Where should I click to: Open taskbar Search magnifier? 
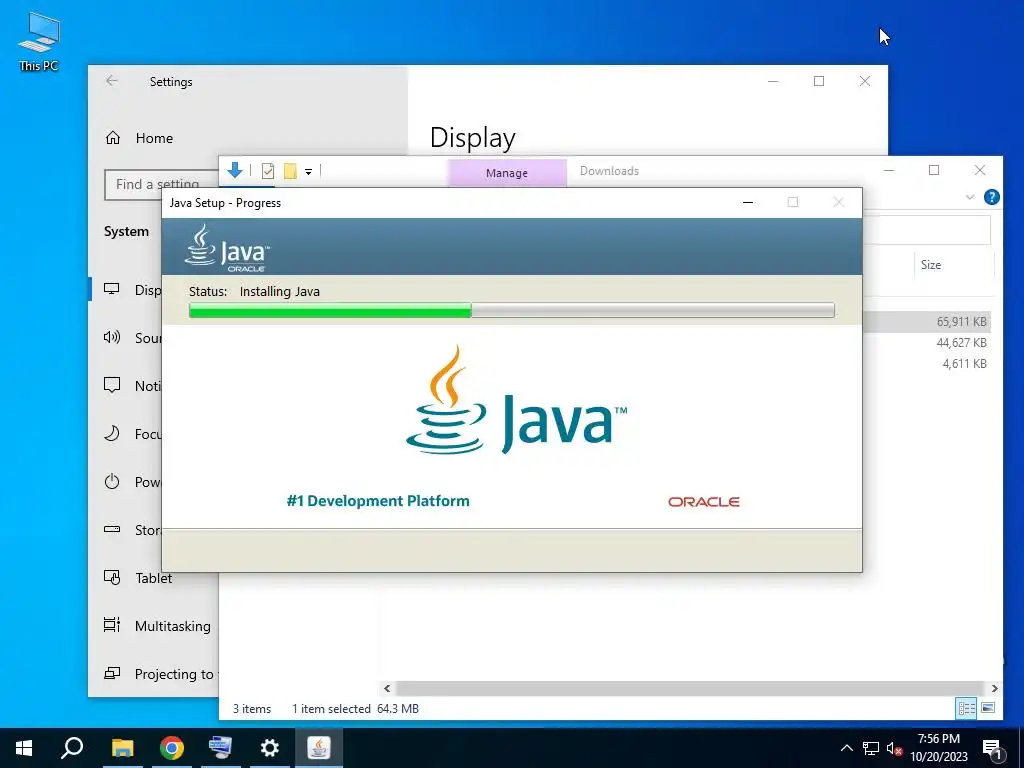pyautogui.click(x=72, y=748)
